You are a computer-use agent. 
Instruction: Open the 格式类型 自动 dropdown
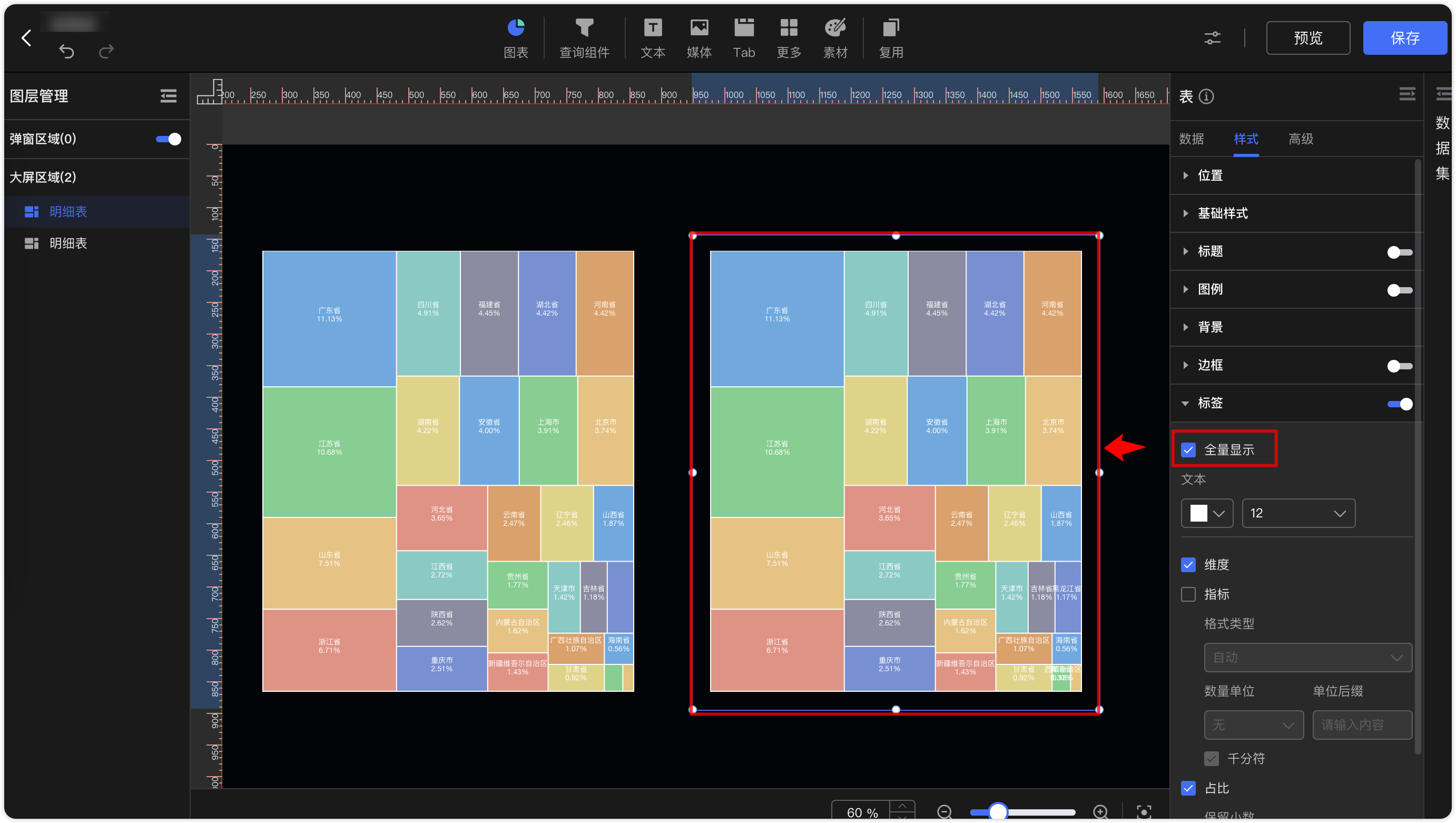(x=1307, y=658)
